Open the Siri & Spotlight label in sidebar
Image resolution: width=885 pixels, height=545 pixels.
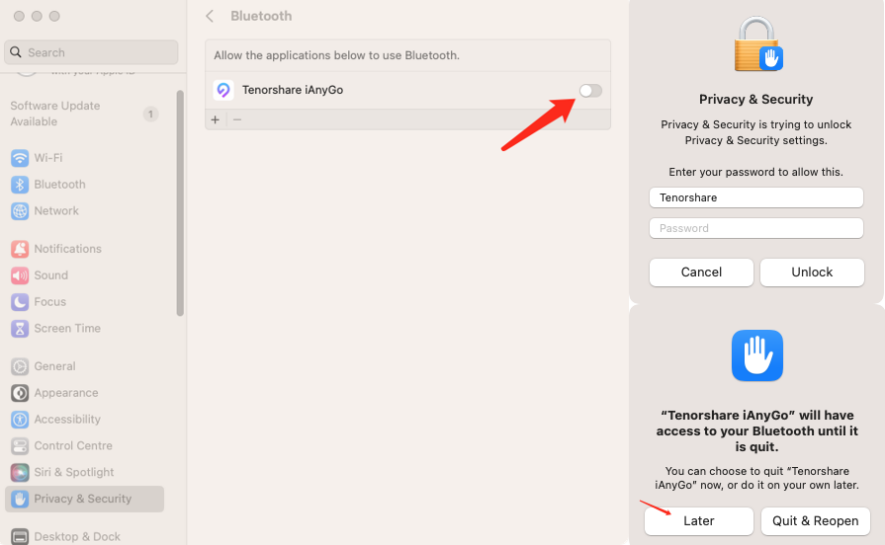pos(74,472)
